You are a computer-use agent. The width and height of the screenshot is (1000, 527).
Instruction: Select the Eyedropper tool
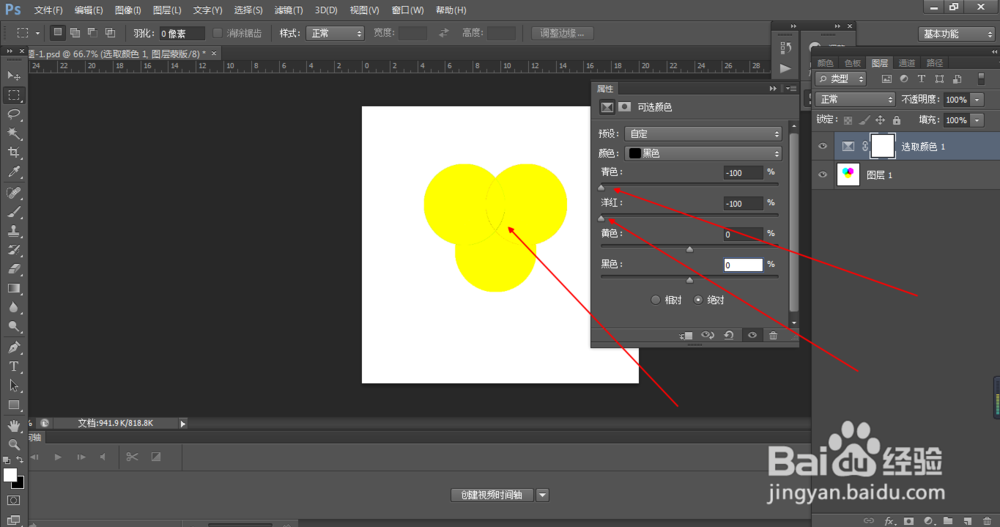tap(13, 172)
